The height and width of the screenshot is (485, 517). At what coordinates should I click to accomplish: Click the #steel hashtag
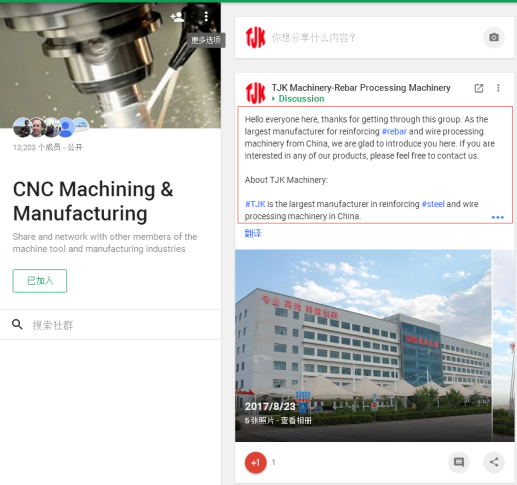(x=433, y=204)
